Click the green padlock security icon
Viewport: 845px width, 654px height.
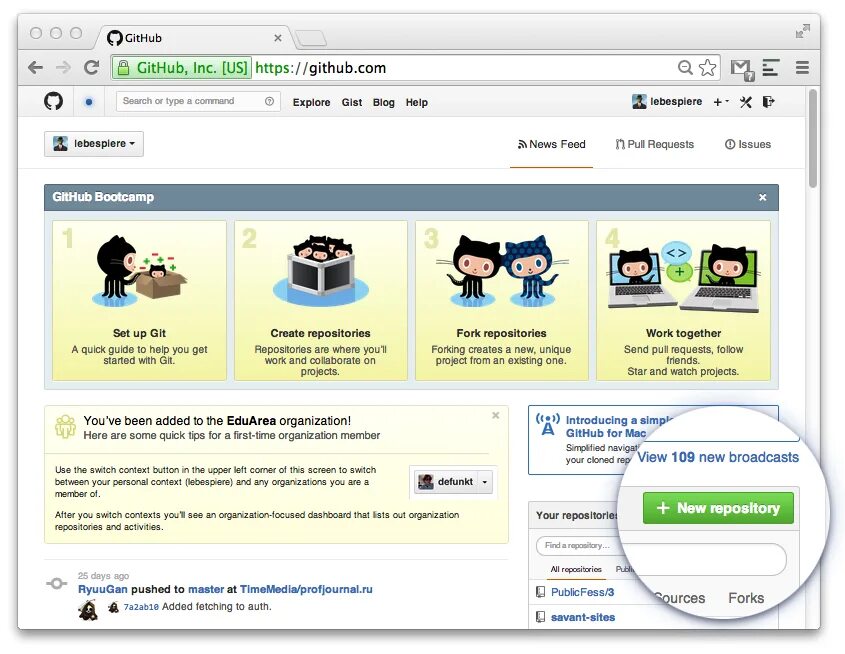coord(123,68)
